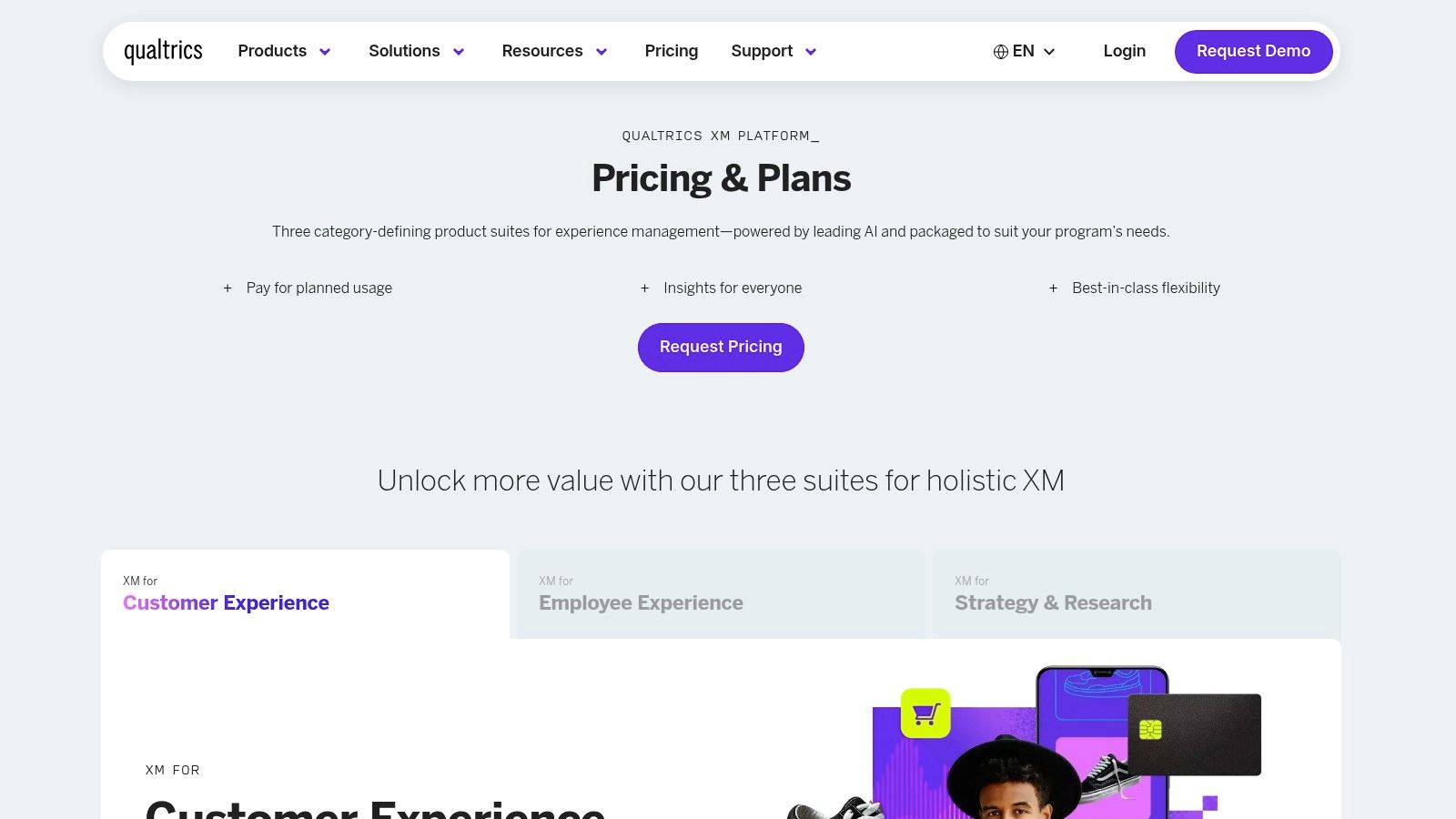This screenshot has width=1456, height=819.
Task: Click the black credit card image
Action: coord(1194,734)
